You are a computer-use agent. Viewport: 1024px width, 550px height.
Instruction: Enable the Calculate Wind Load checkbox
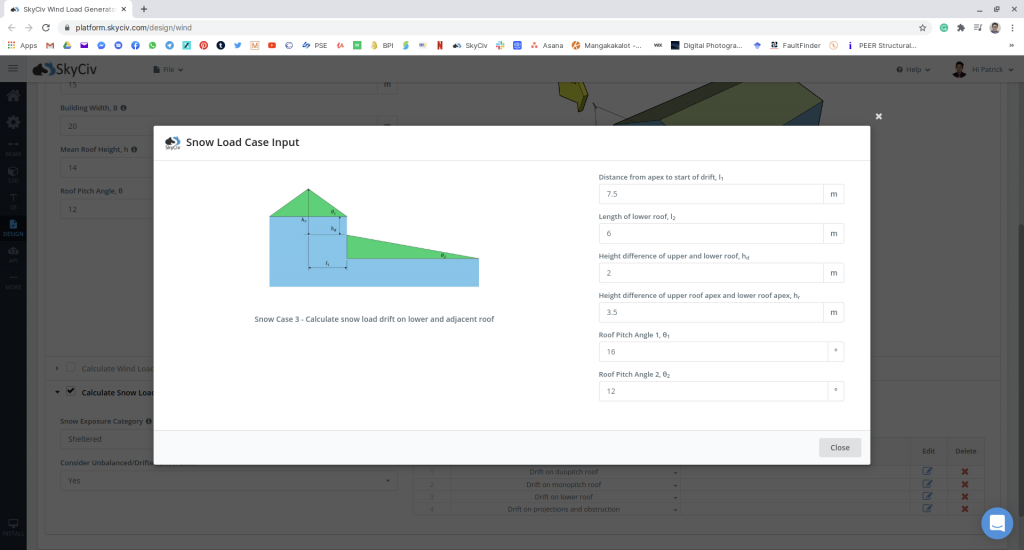tap(71, 369)
